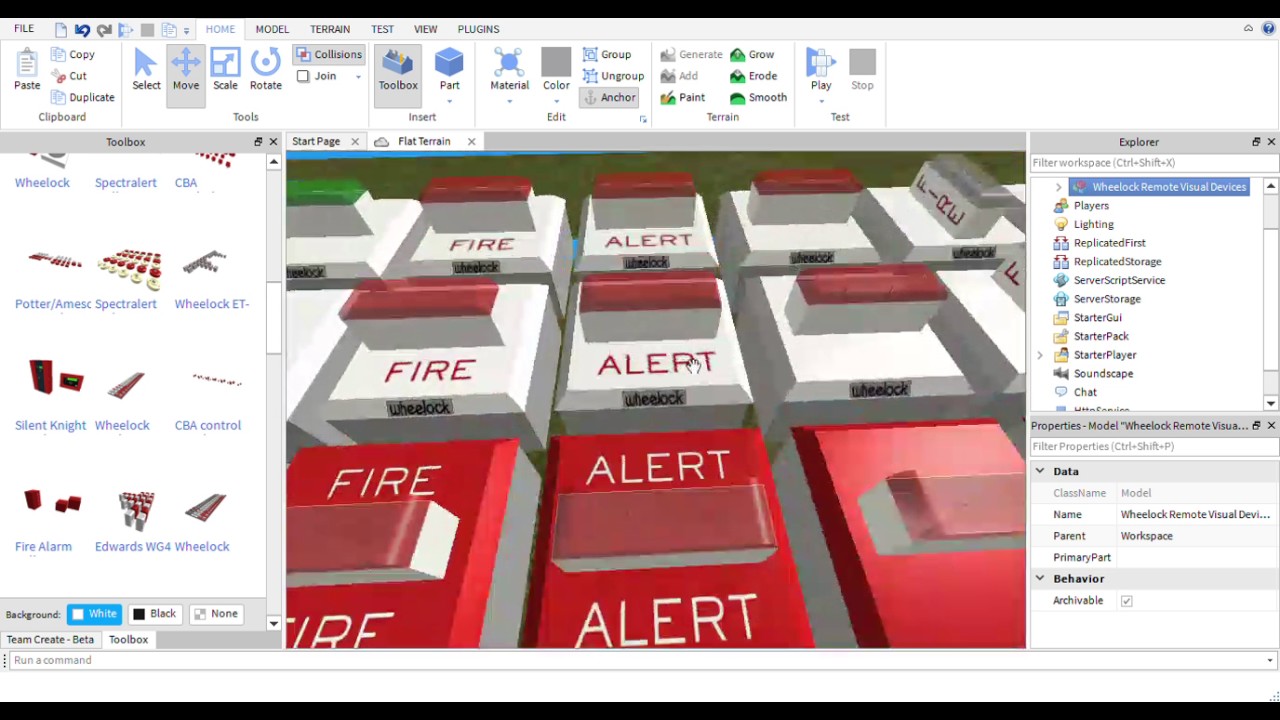Open the command bar history dropdown
1280x720 pixels.
click(1269, 661)
